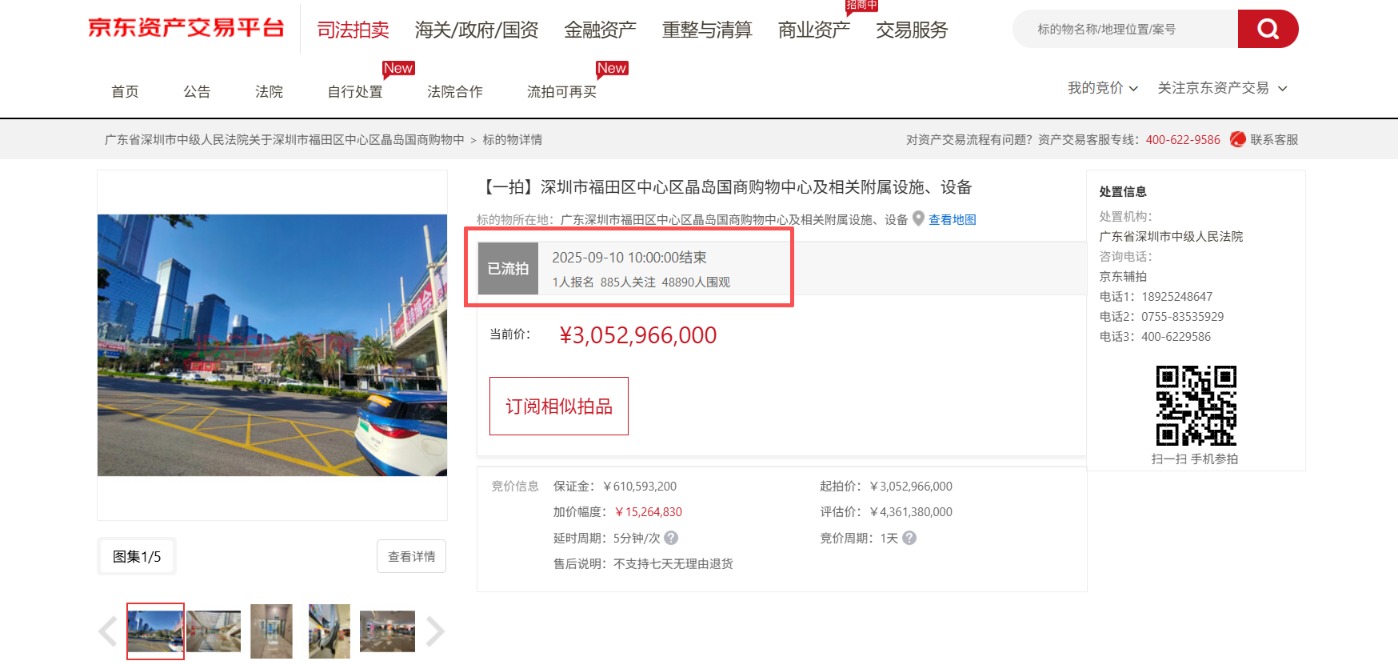This screenshot has width=1398, height=665.
Task: Click the 评估价 value ¥4,361,380,000
Action: click(x=910, y=512)
